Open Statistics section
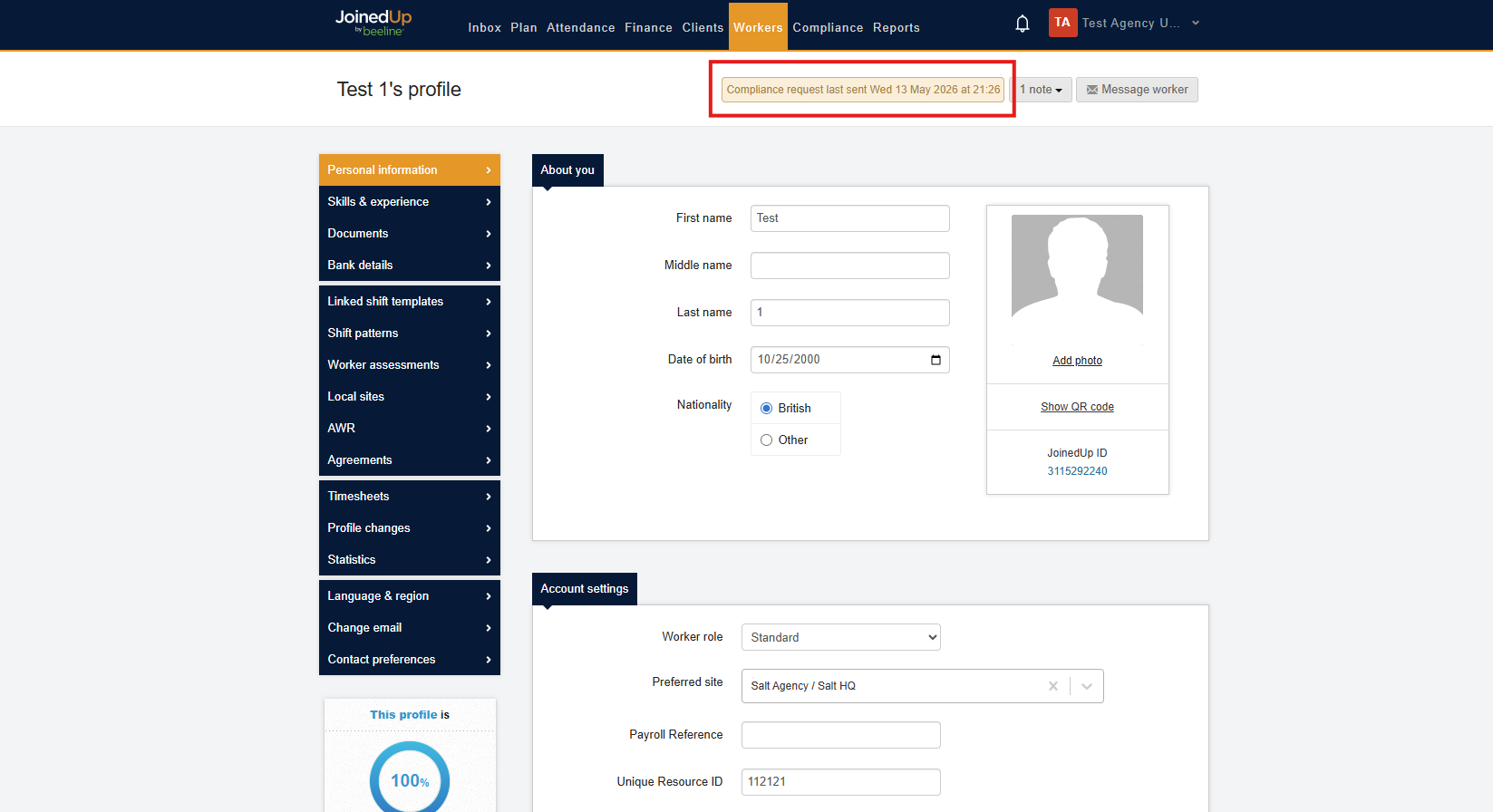Screen dimensions: 1493x812 [410, 560]
